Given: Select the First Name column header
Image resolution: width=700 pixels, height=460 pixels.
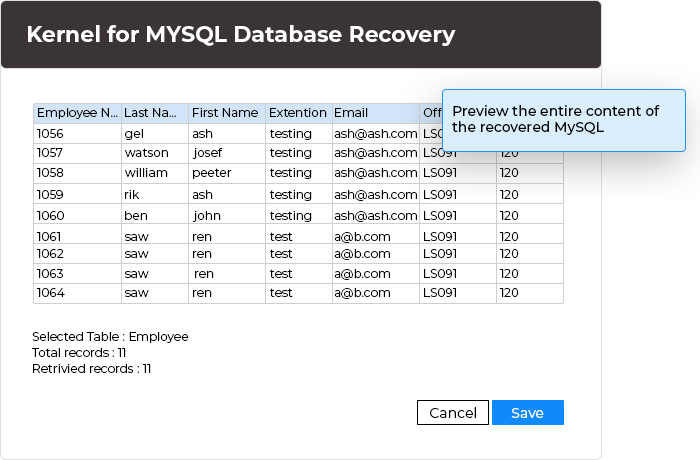Looking at the screenshot, I should click(x=227, y=113).
